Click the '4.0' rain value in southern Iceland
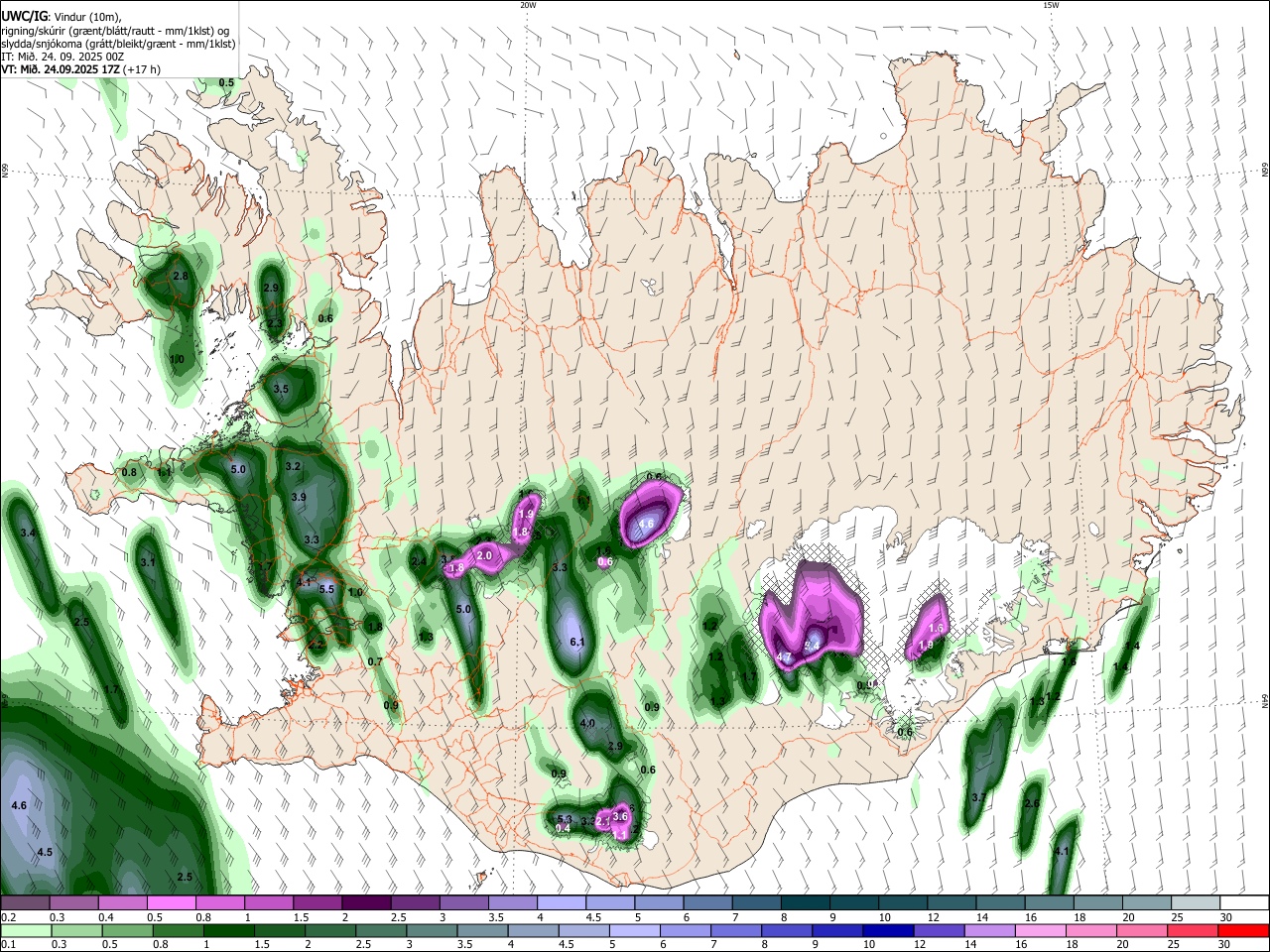This screenshot has width=1270, height=952. [x=587, y=723]
